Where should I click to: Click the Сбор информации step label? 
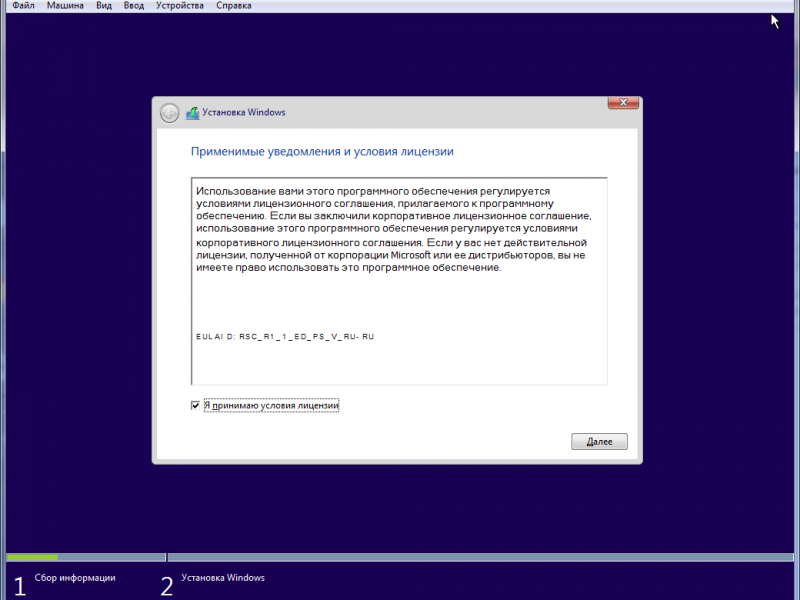[x=75, y=578]
